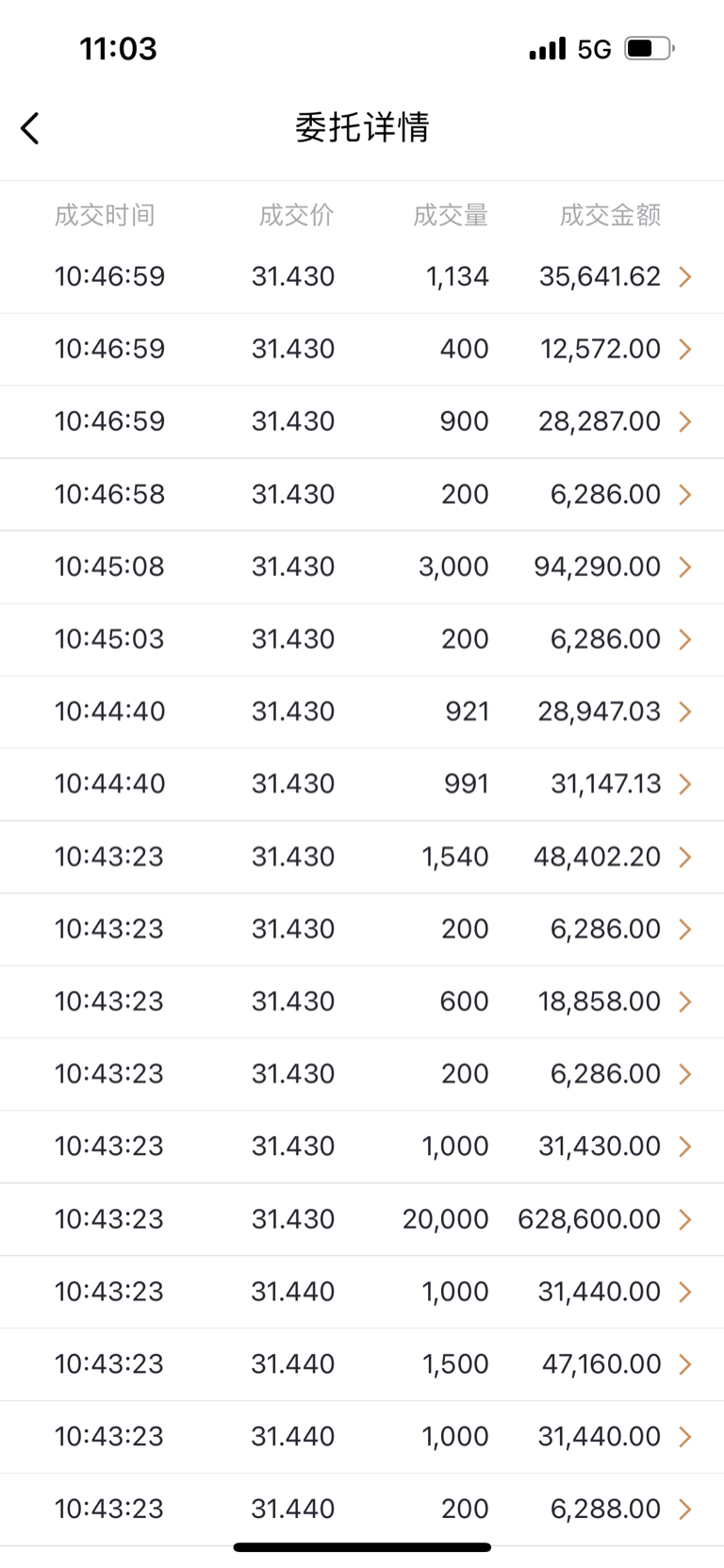Image resolution: width=724 pixels, height=1568 pixels.
Task: Tap the 成交价 column header
Action: 296,215
